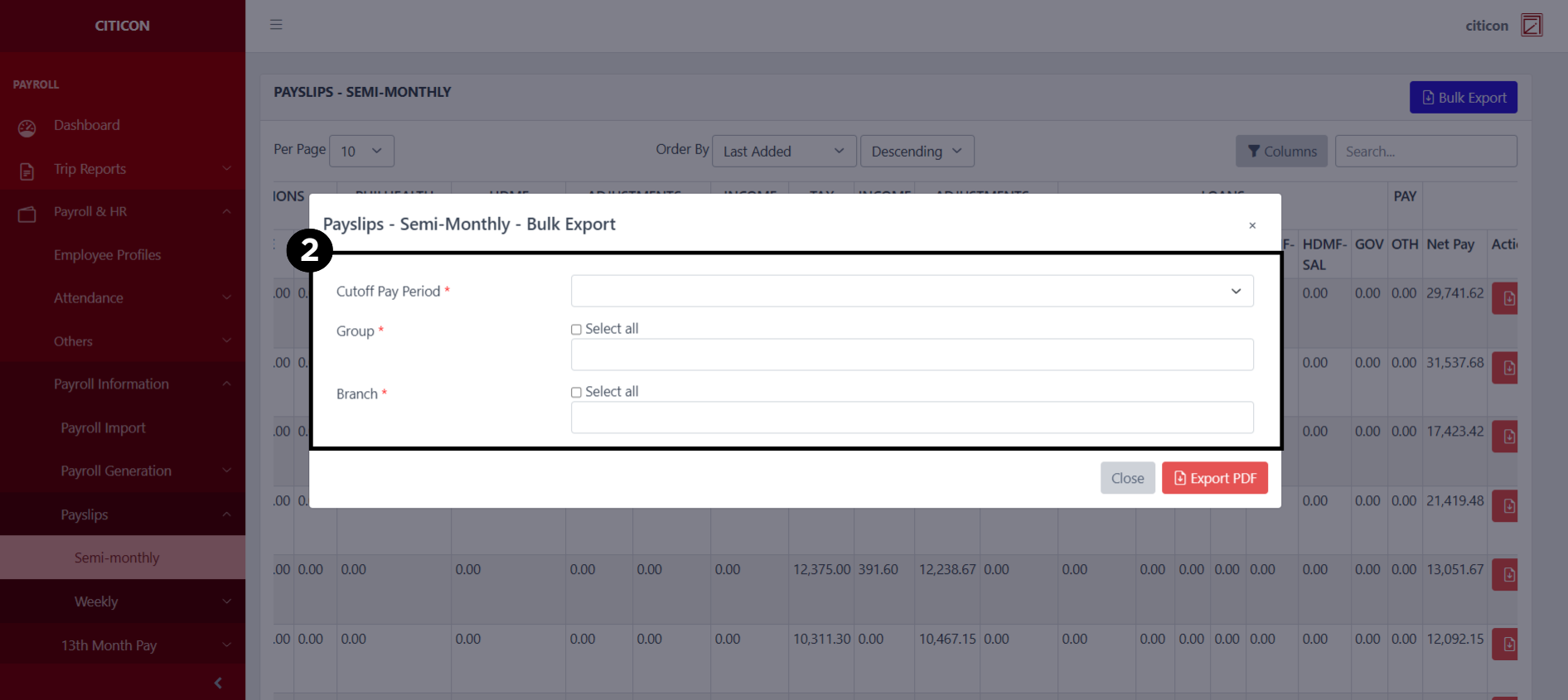Click the Group selection field
Screen dimensions: 1568x700
click(x=912, y=355)
